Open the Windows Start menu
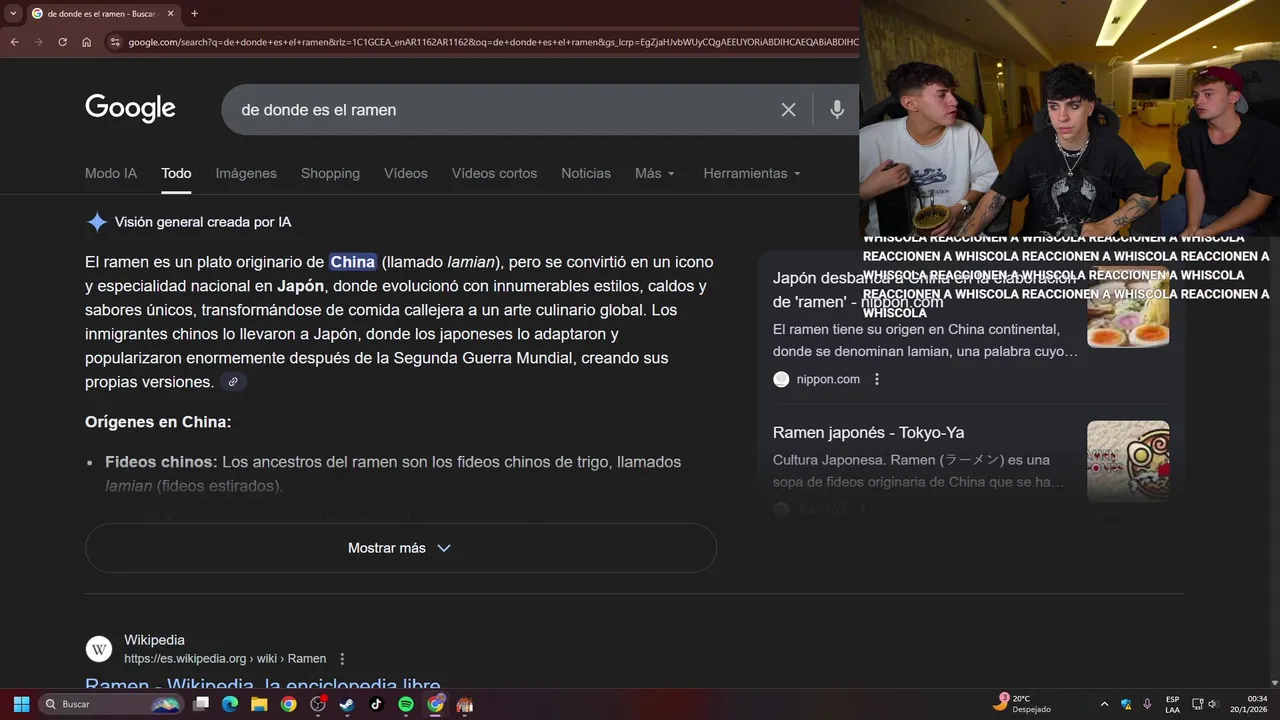The image size is (1280, 720). [x=21, y=704]
